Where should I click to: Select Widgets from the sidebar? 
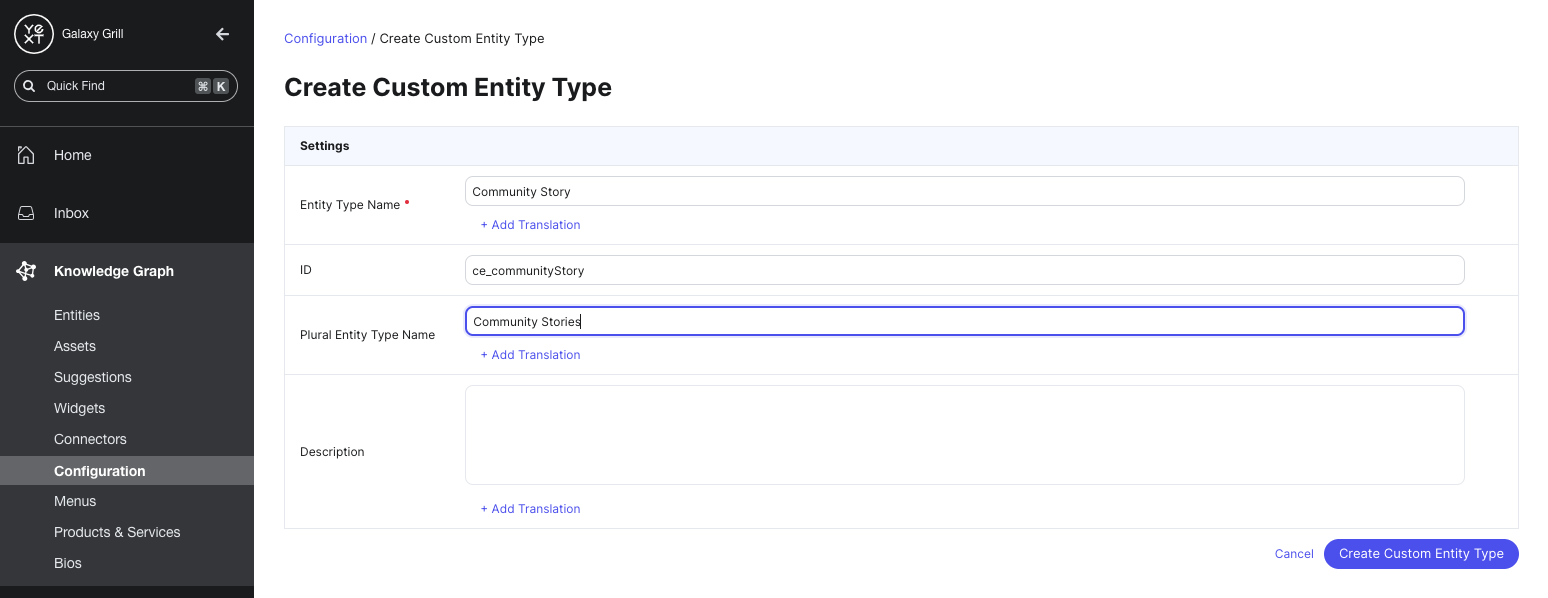click(79, 408)
